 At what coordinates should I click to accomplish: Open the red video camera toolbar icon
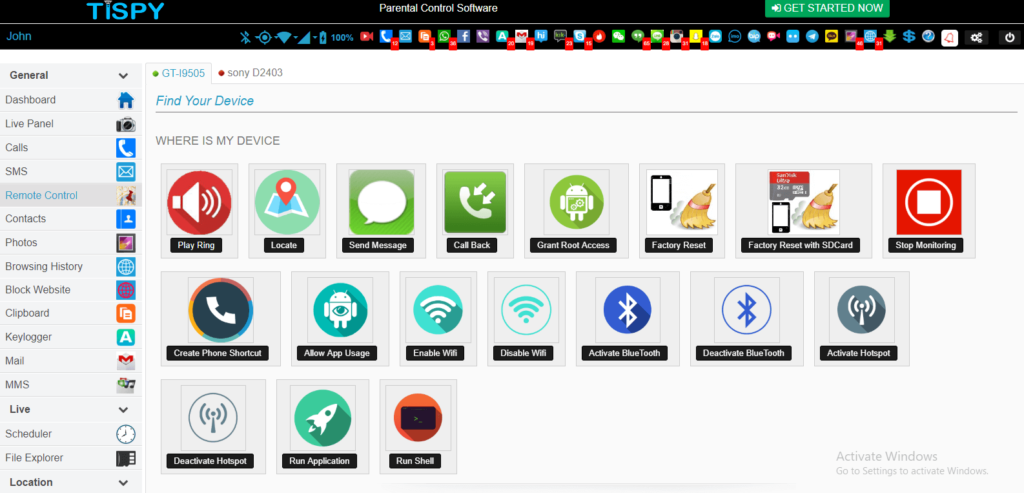pyautogui.click(x=367, y=37)
